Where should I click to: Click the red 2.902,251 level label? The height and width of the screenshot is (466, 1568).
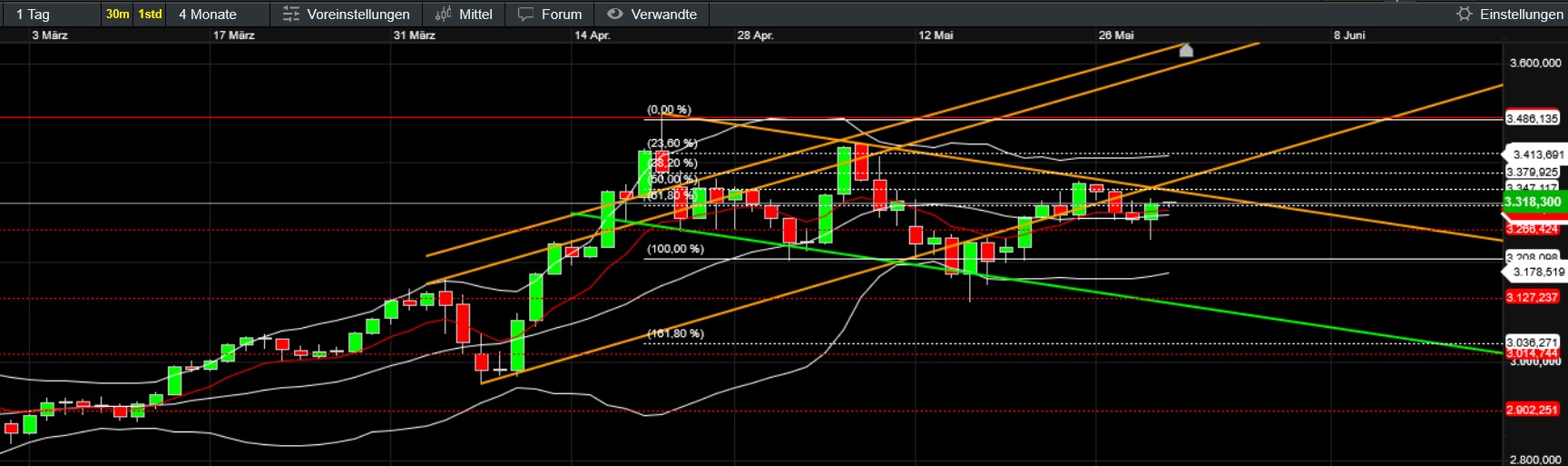click(1533, 410)
